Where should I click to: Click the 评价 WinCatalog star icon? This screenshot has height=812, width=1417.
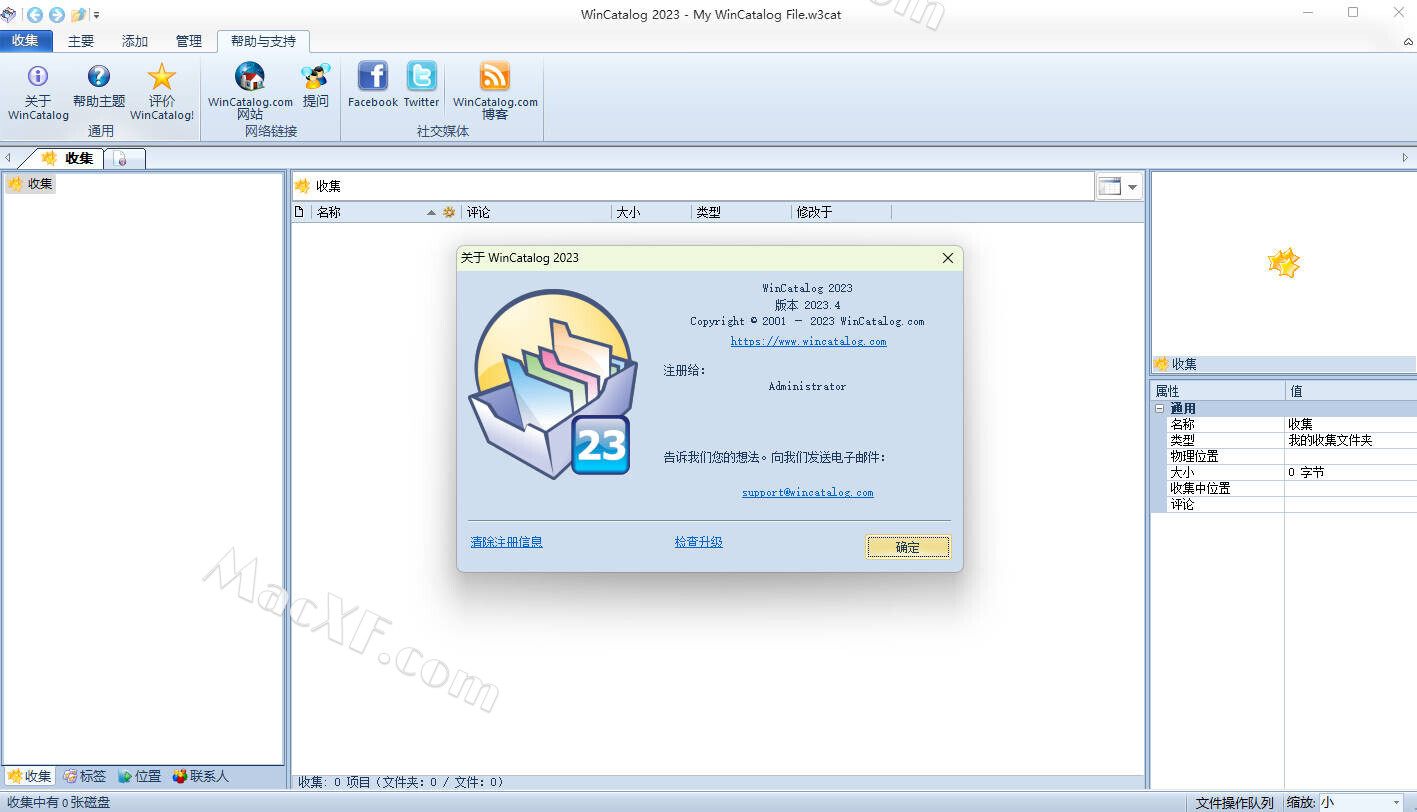(161, 77)
